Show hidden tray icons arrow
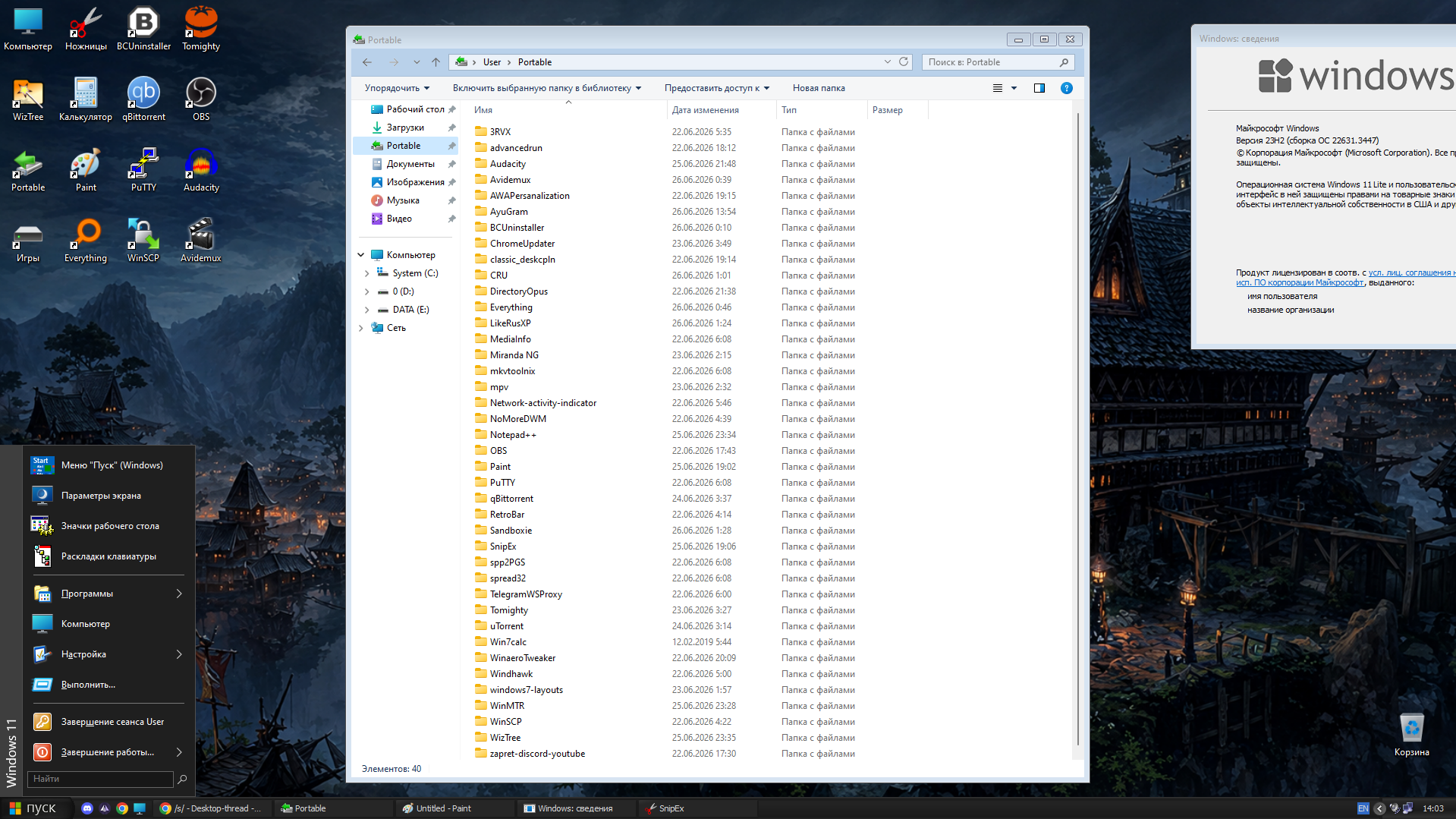 (1379, 808)
